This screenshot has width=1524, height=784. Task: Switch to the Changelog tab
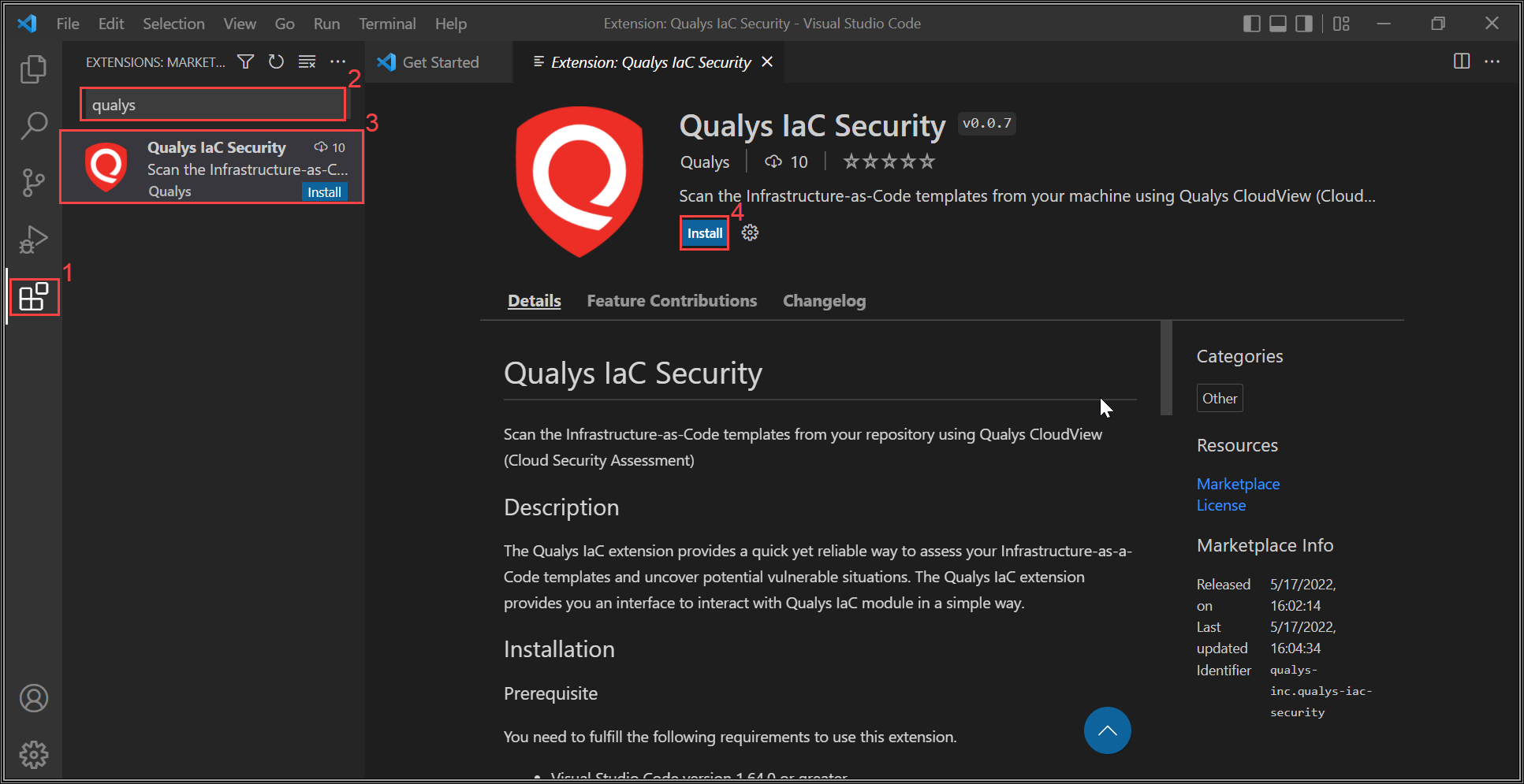point(824,301)
